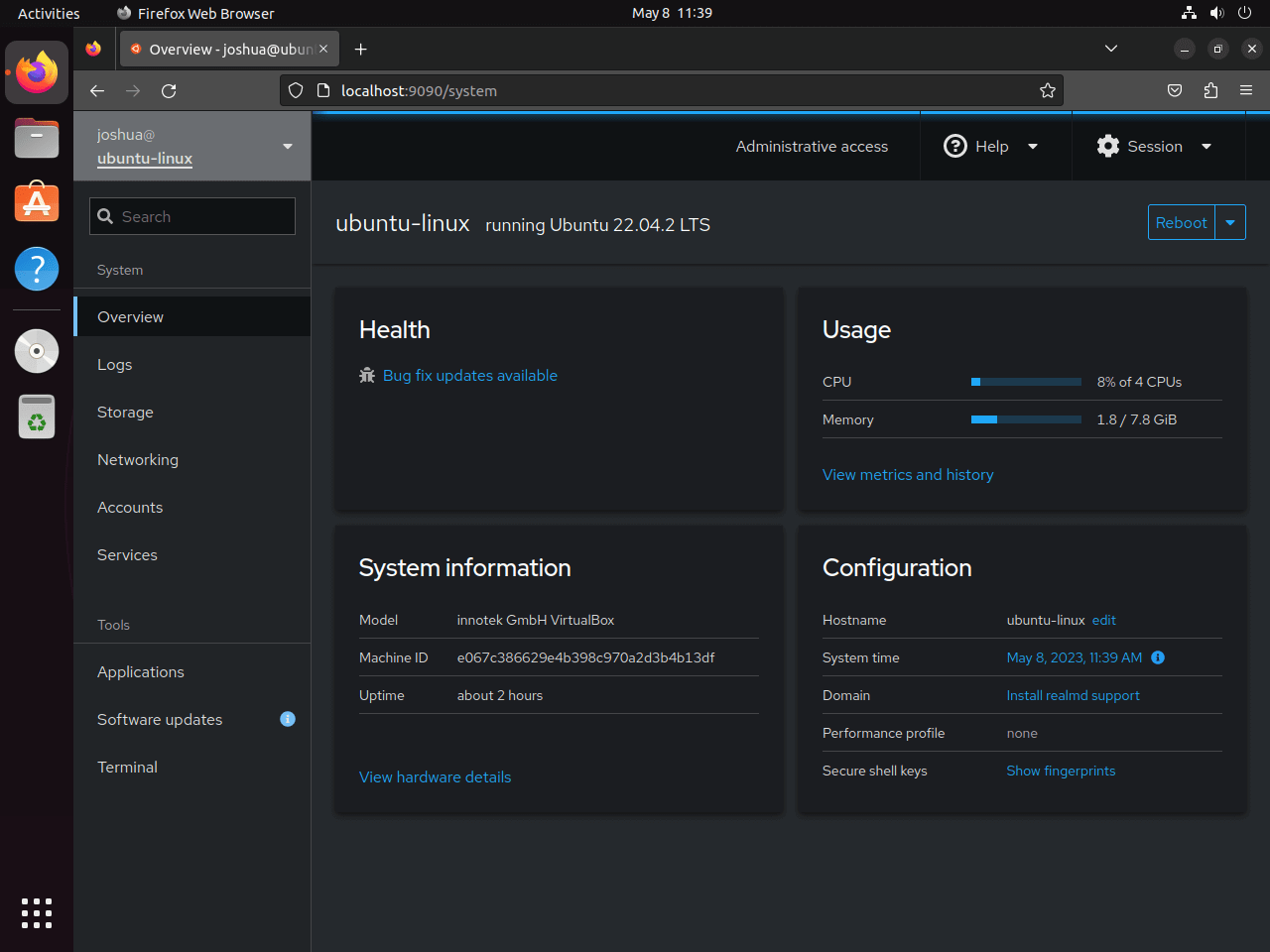Click the shield icon in the address bar
Screen dimensions: 1270x952
296,90
